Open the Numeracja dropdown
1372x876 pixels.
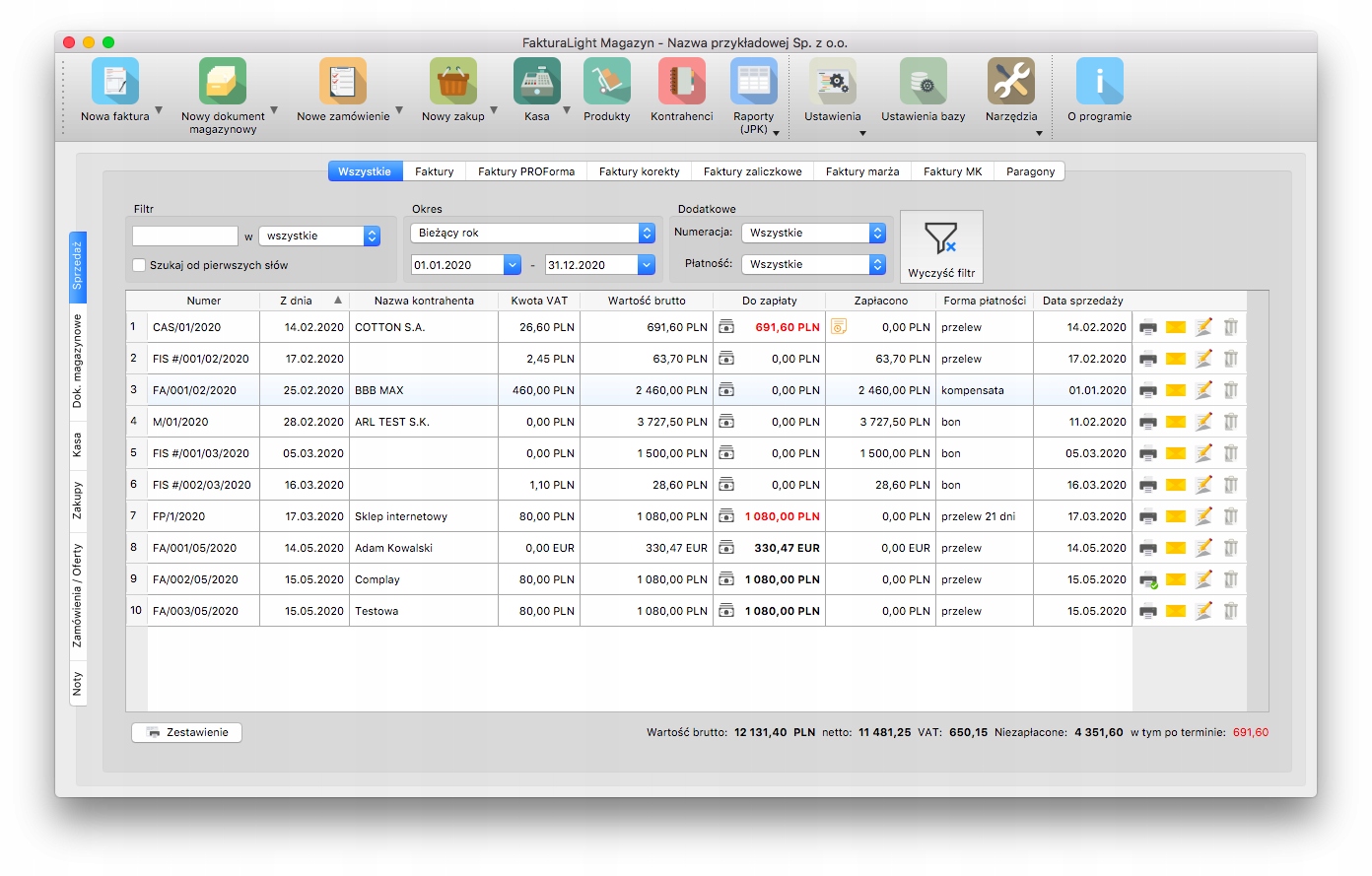(x=813, y=234)
